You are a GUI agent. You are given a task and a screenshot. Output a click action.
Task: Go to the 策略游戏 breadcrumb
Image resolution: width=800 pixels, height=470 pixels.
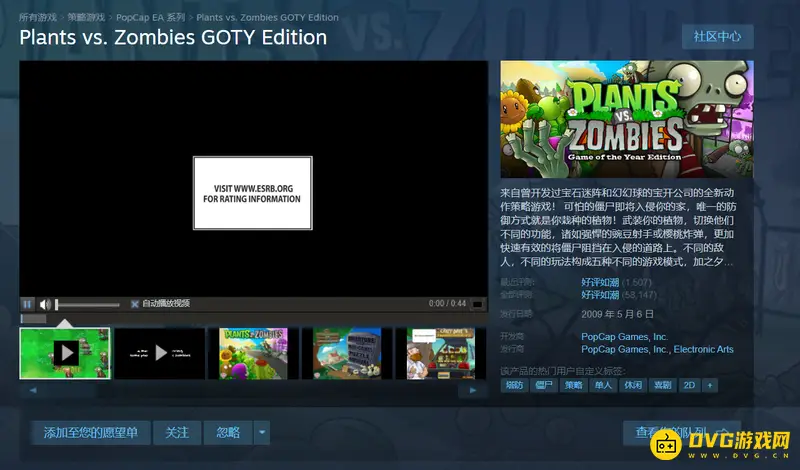point(87,17)
